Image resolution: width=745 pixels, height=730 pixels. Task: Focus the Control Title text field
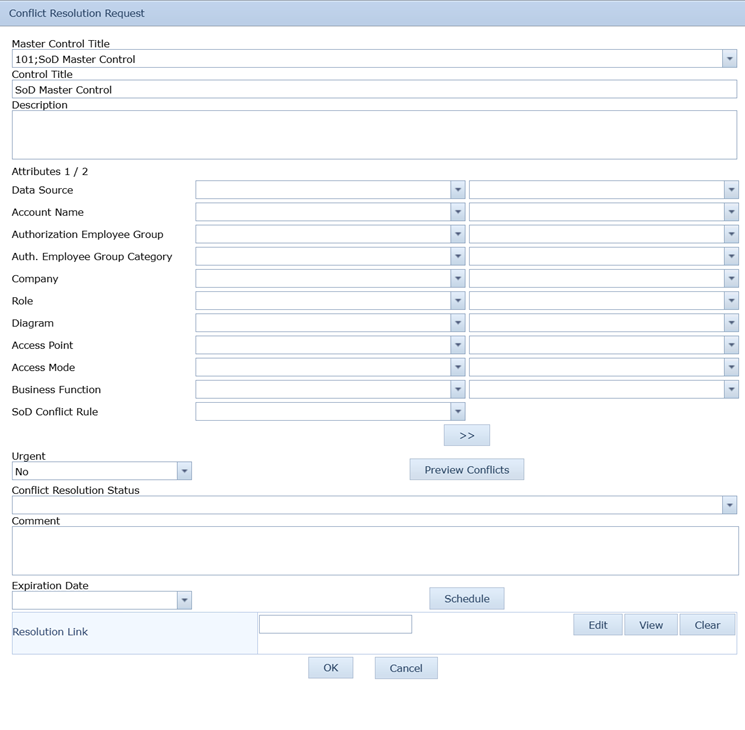coord(374,90)
